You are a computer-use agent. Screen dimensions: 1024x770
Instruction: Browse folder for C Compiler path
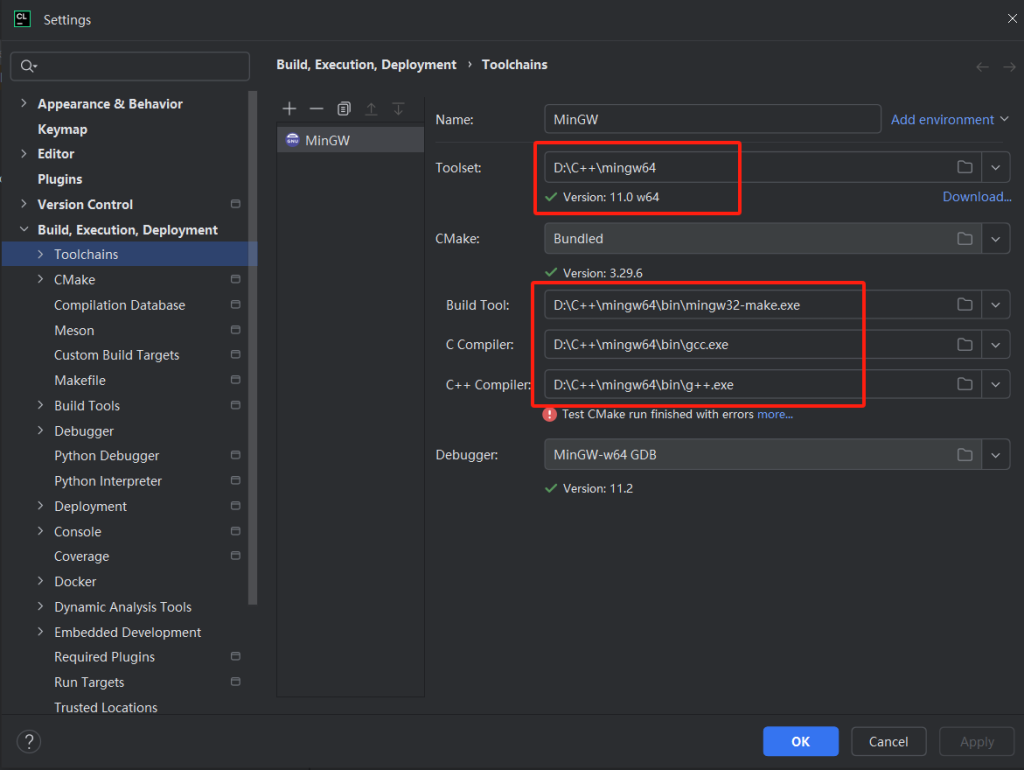(965, 344)
